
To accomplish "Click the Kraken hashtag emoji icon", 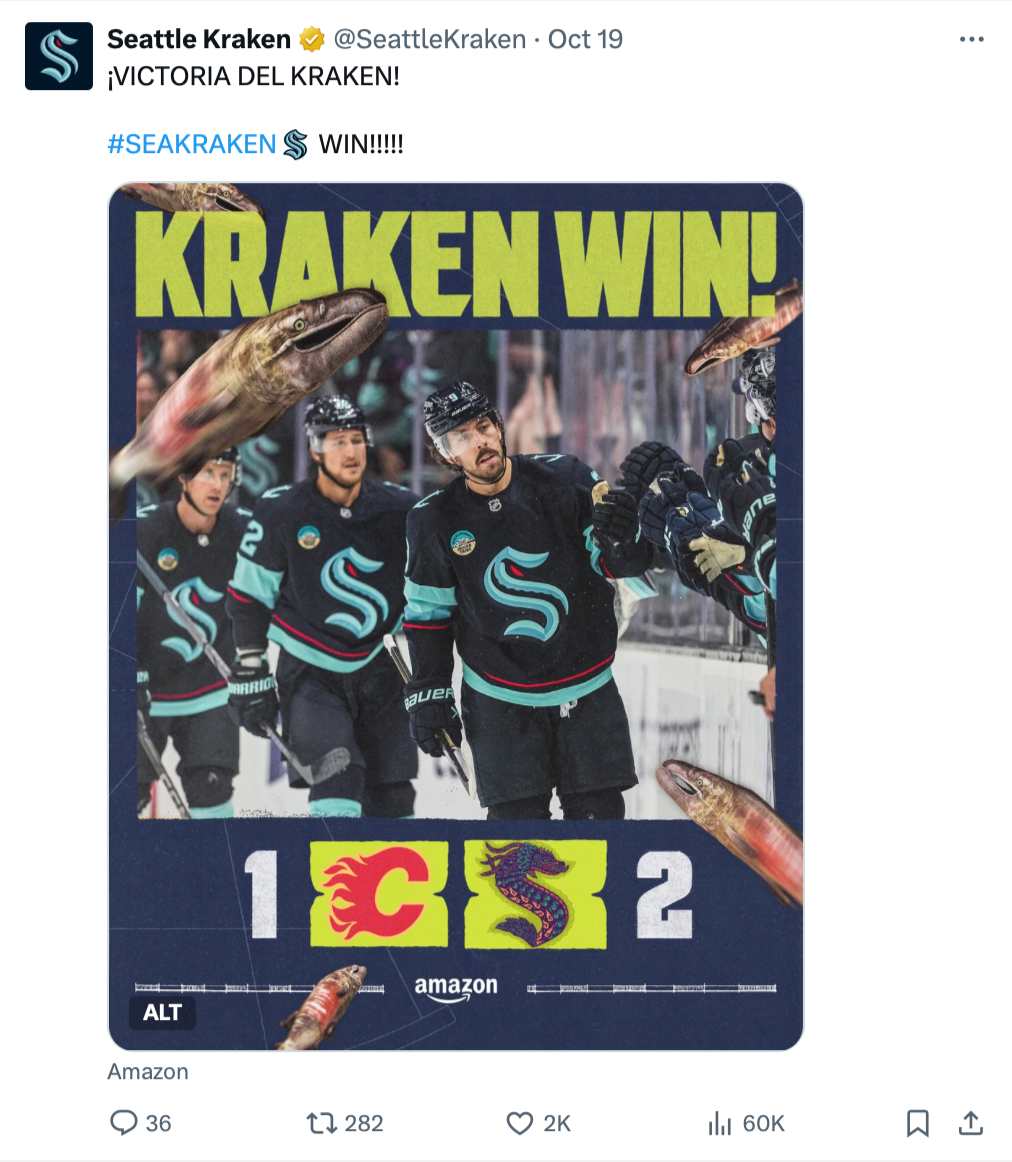I will tap(295, 145).
